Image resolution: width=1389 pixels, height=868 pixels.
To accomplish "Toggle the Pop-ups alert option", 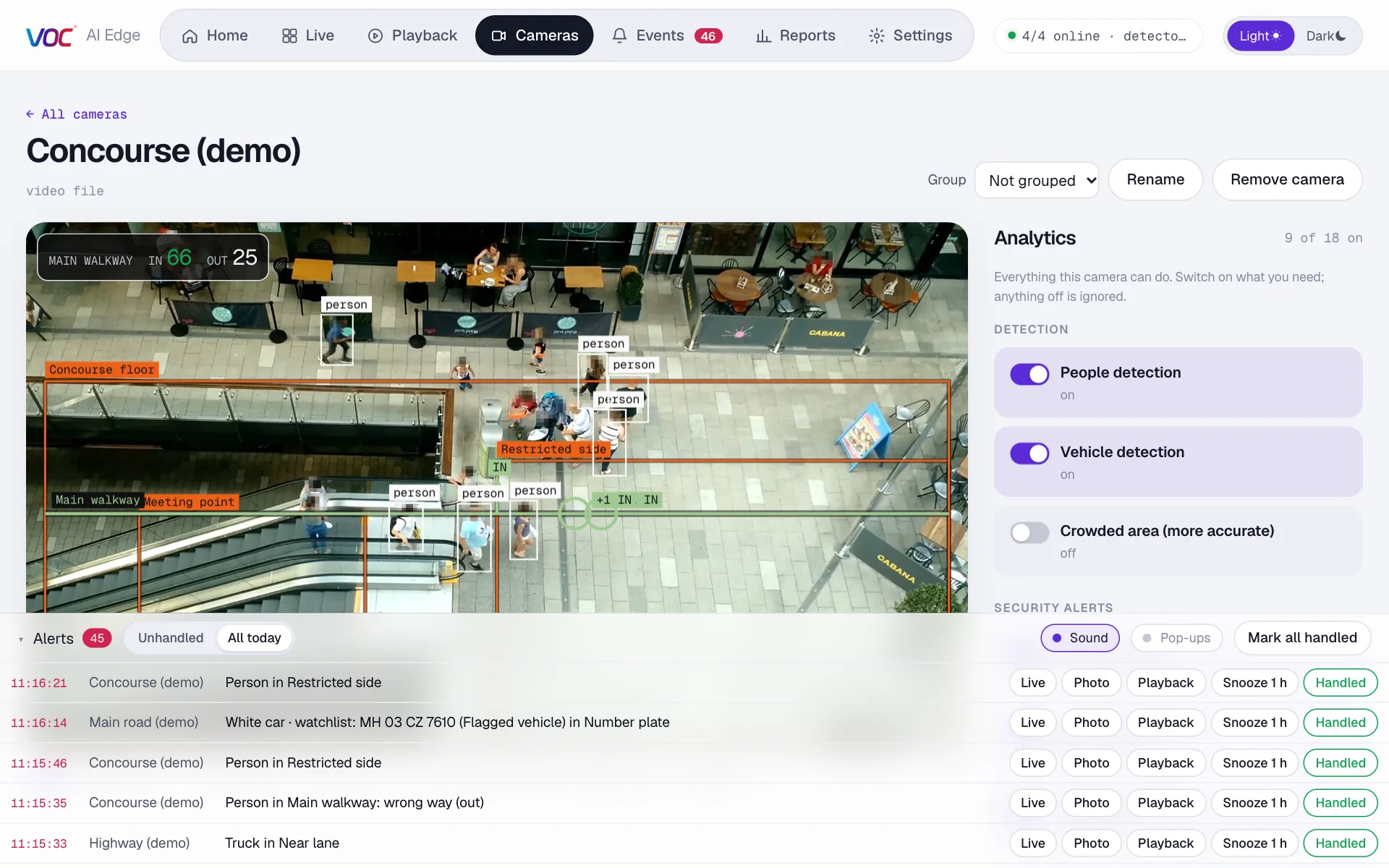I will 1176,638.
